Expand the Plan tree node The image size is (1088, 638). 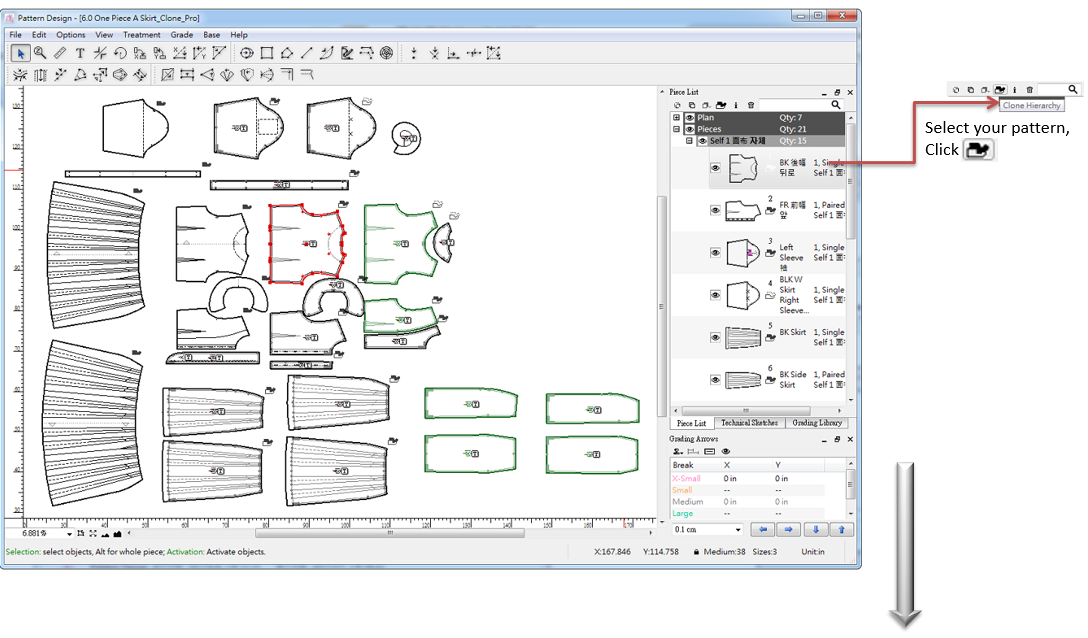[677, 118]
